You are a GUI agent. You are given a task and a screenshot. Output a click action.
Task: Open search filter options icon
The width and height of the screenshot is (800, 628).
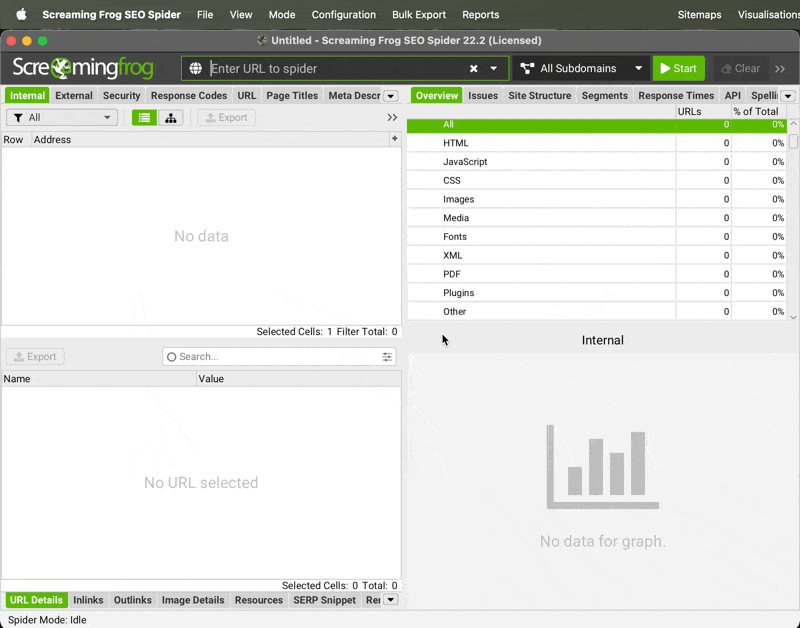(x=387, y=357)
